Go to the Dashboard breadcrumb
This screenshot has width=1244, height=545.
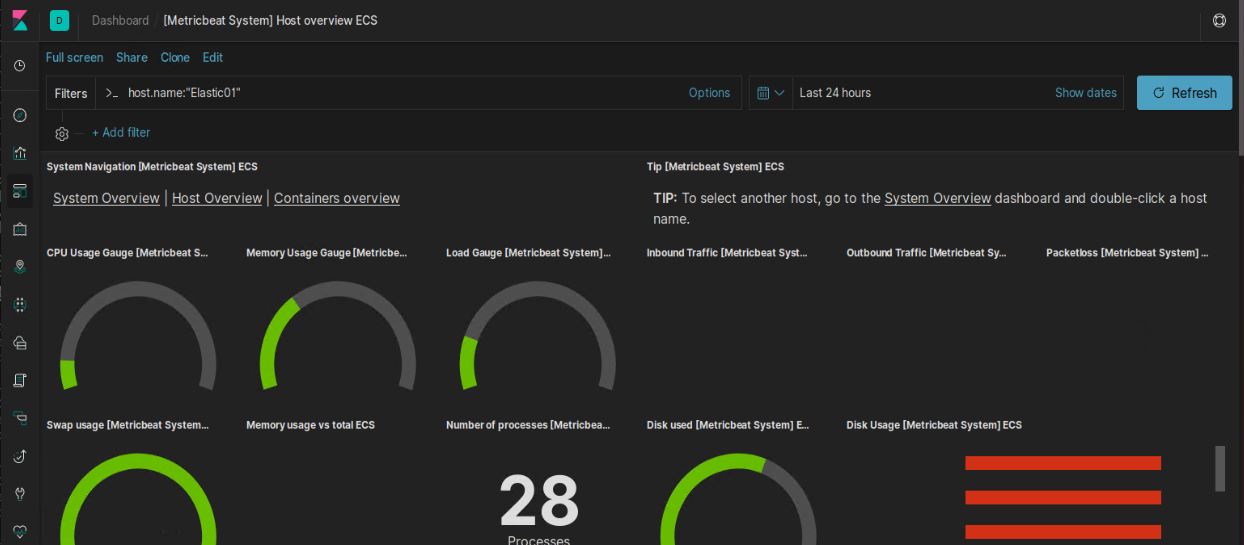(x=120, y=20)
